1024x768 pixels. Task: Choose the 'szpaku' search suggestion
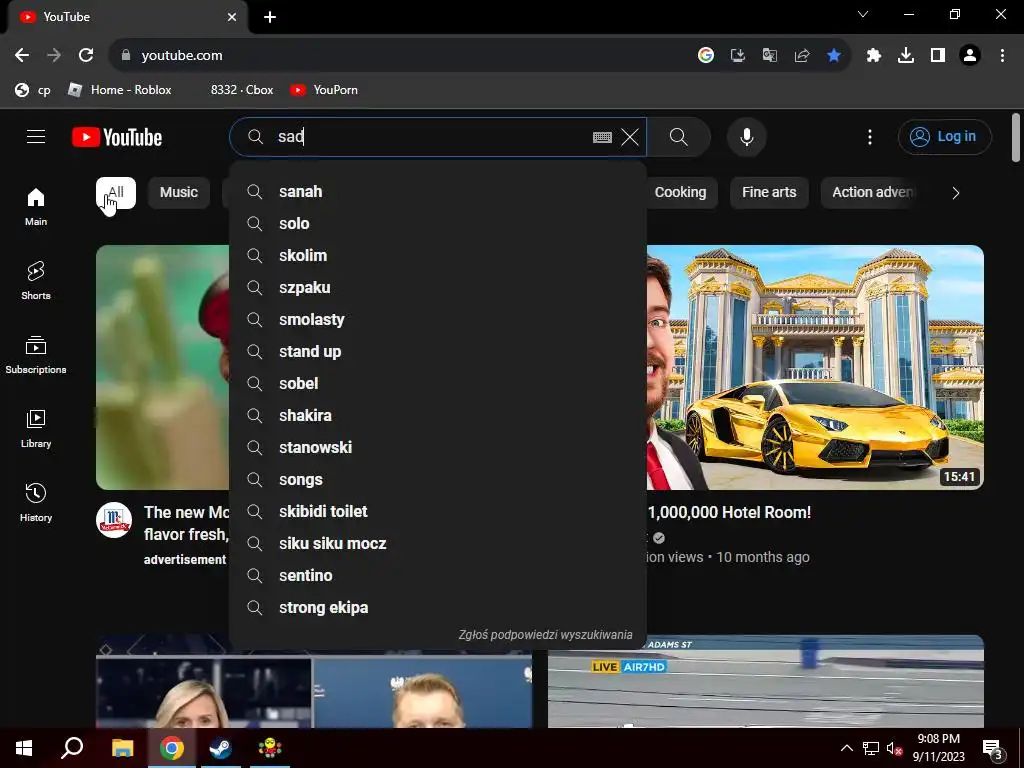438,287
